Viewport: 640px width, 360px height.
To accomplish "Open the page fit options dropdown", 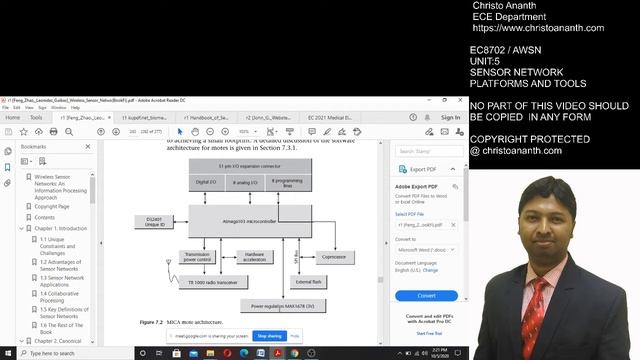I will point(271,131).
